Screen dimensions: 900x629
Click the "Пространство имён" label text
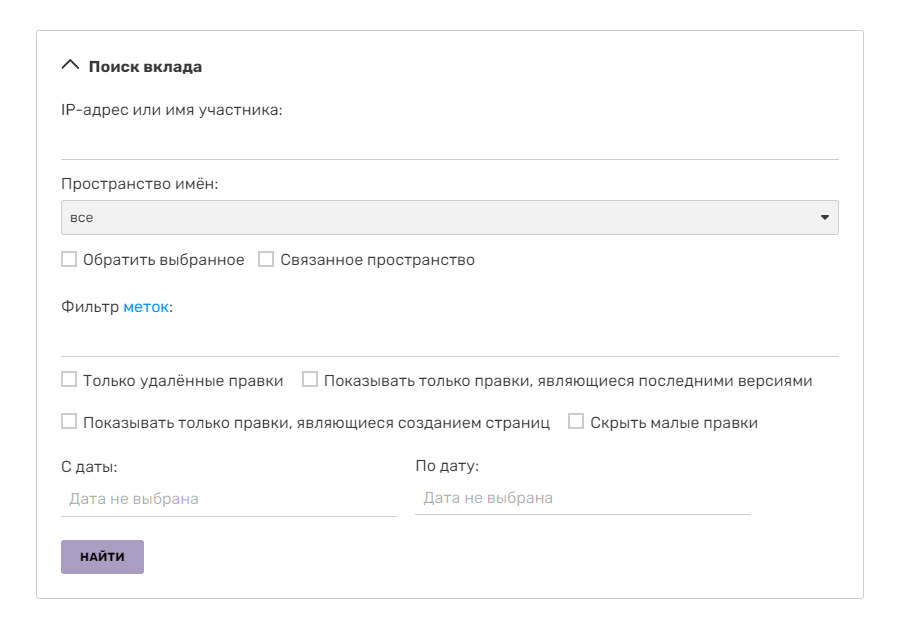140,185
